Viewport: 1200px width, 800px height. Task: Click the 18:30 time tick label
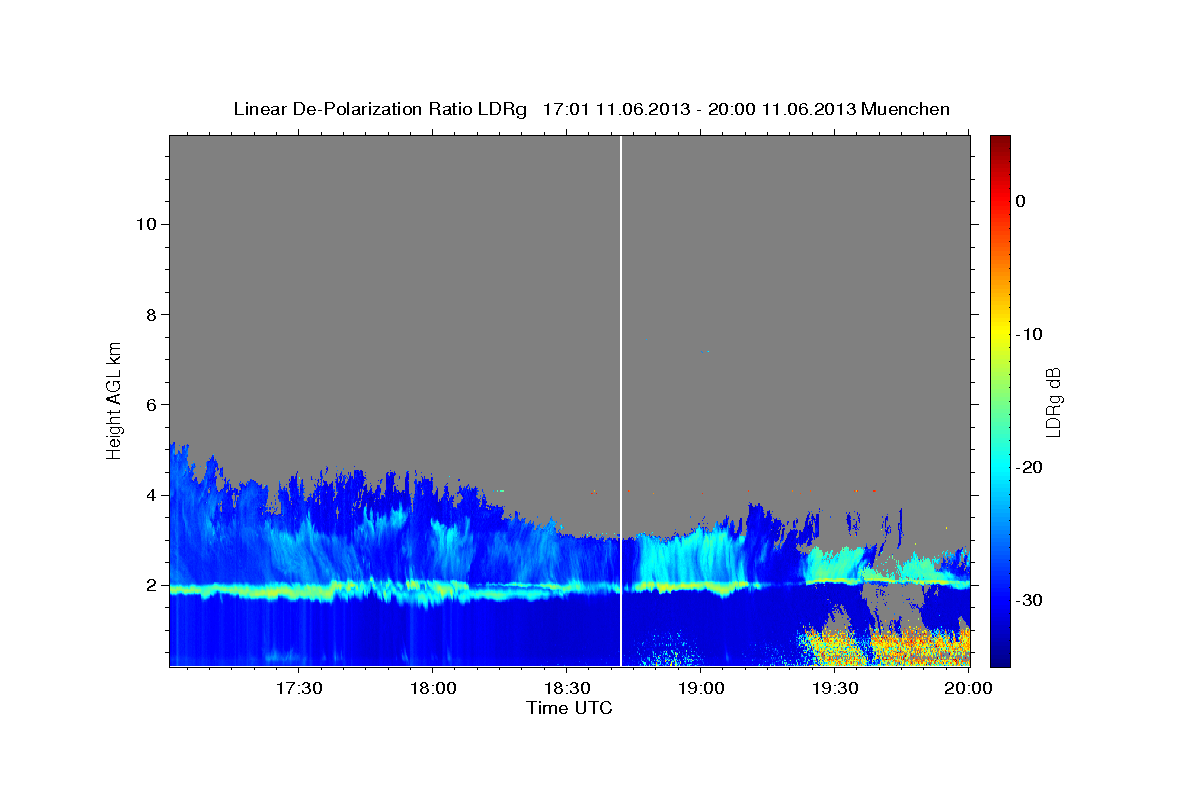point(566,688)
